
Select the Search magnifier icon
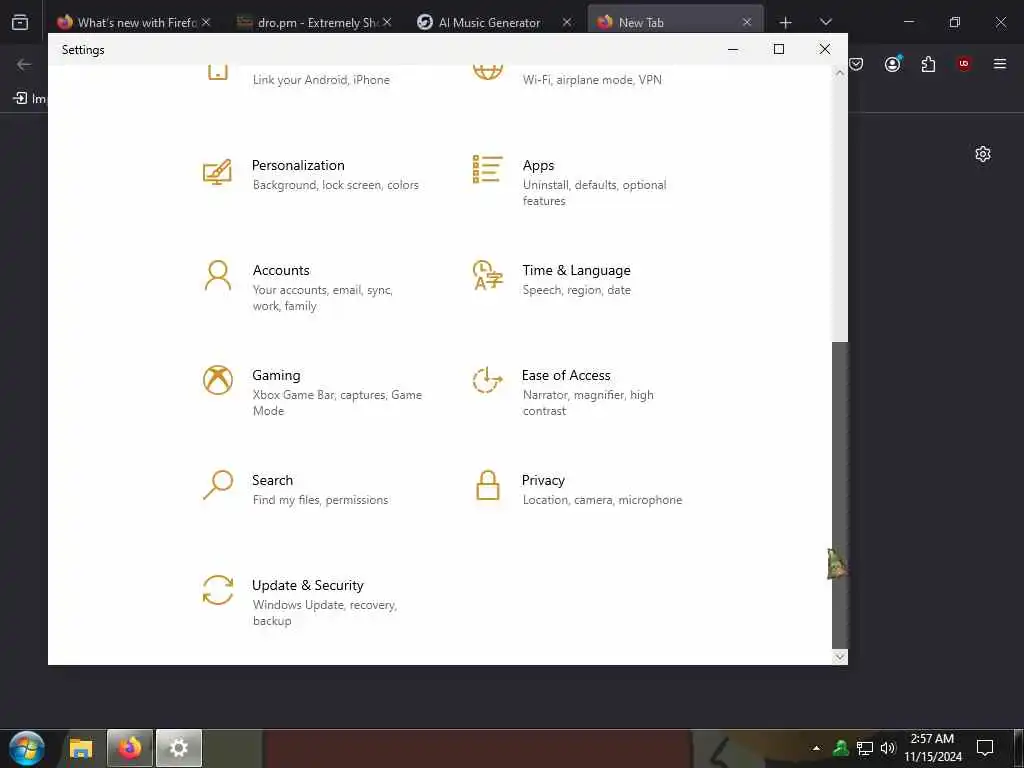pyautogui.click(x=217, y=485)
